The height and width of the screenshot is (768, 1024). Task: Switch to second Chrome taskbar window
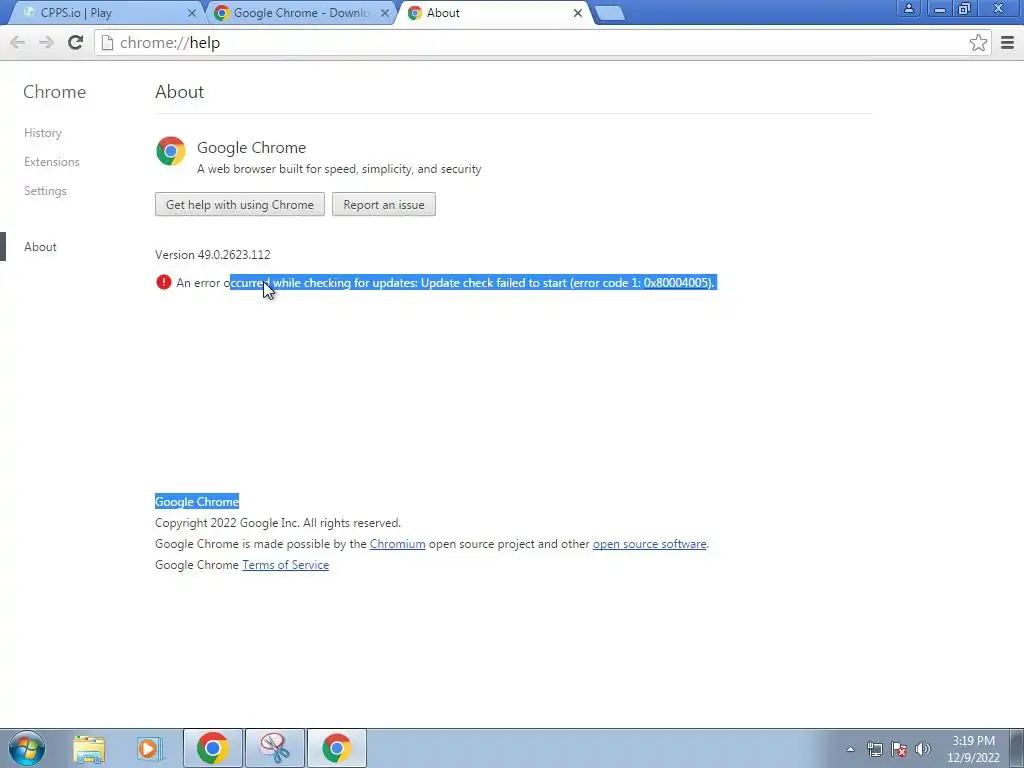(337, 748)
